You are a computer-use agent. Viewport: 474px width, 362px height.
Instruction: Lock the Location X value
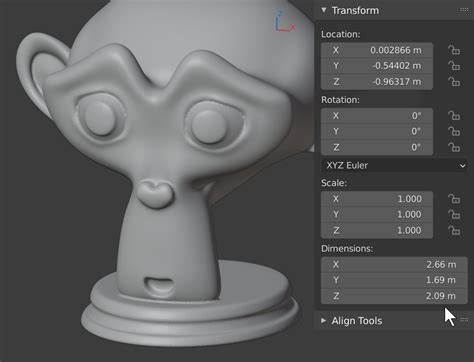point(454,50)
